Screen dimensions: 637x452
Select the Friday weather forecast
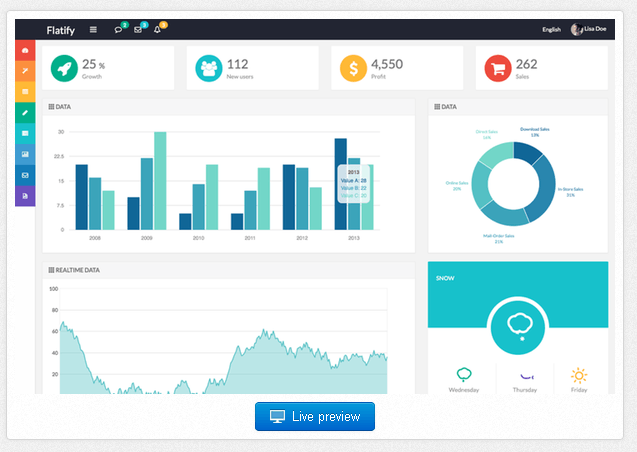pyautogui.click(x=579, y=380)
